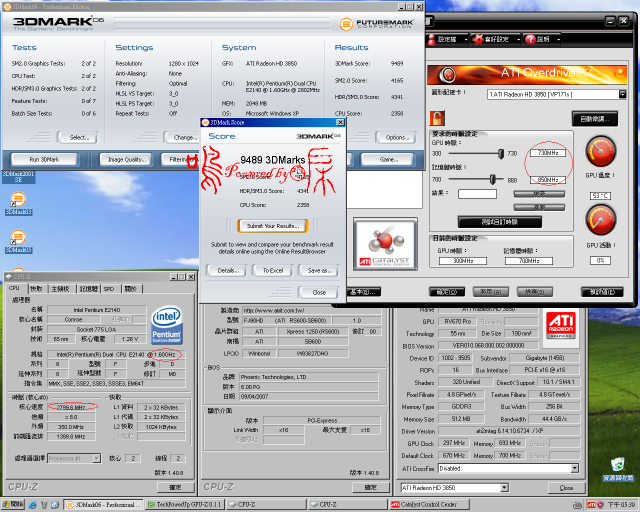Switch to the second (cache) tab in CPU-Z

[x=37, y=289]
